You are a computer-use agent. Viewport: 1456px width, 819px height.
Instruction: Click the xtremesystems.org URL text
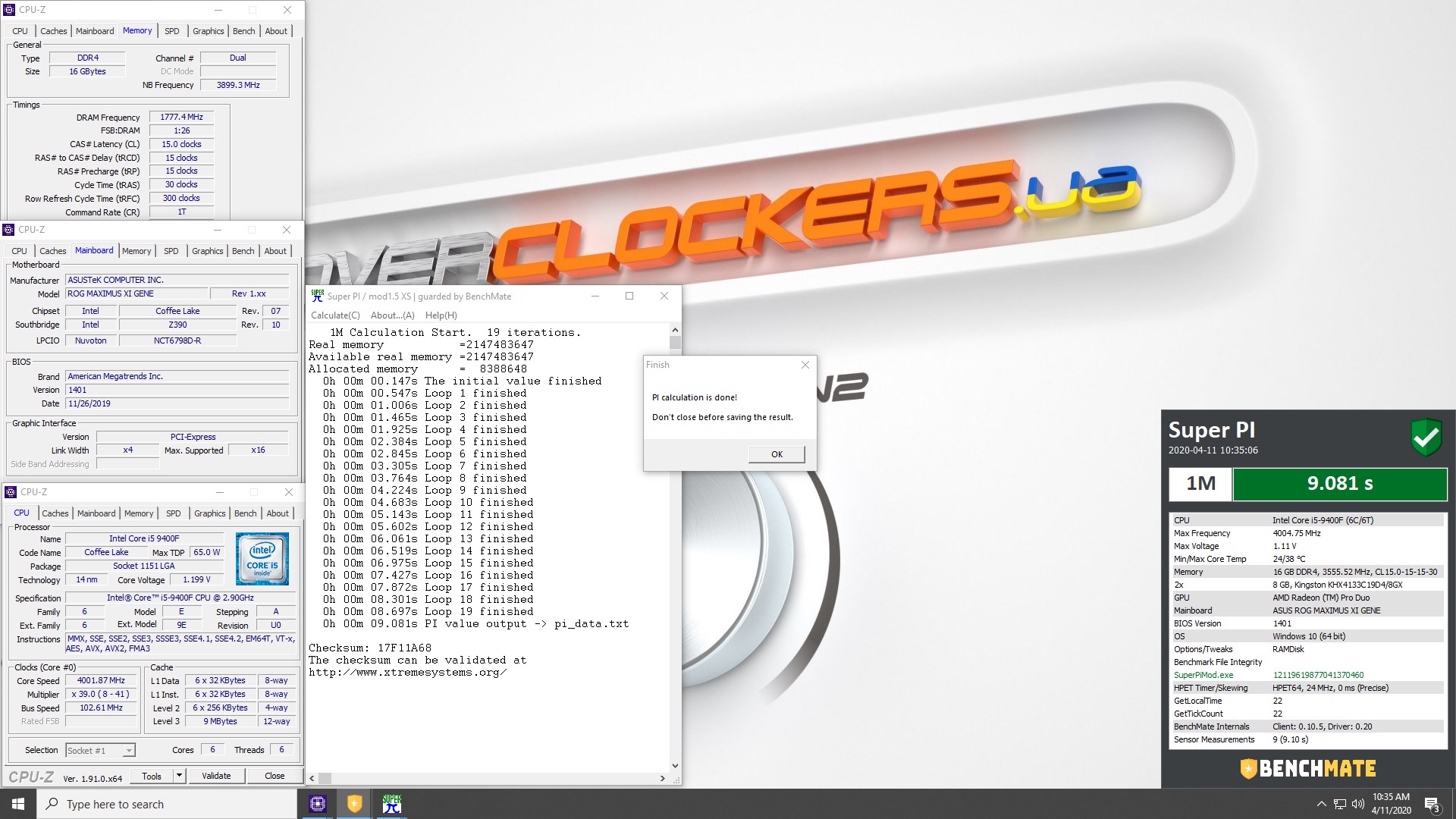tap(408, 673)
